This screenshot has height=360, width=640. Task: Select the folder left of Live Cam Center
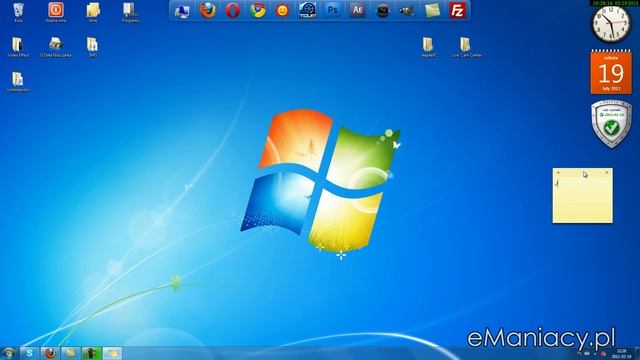pyautogui.click(x=429, y=47)
